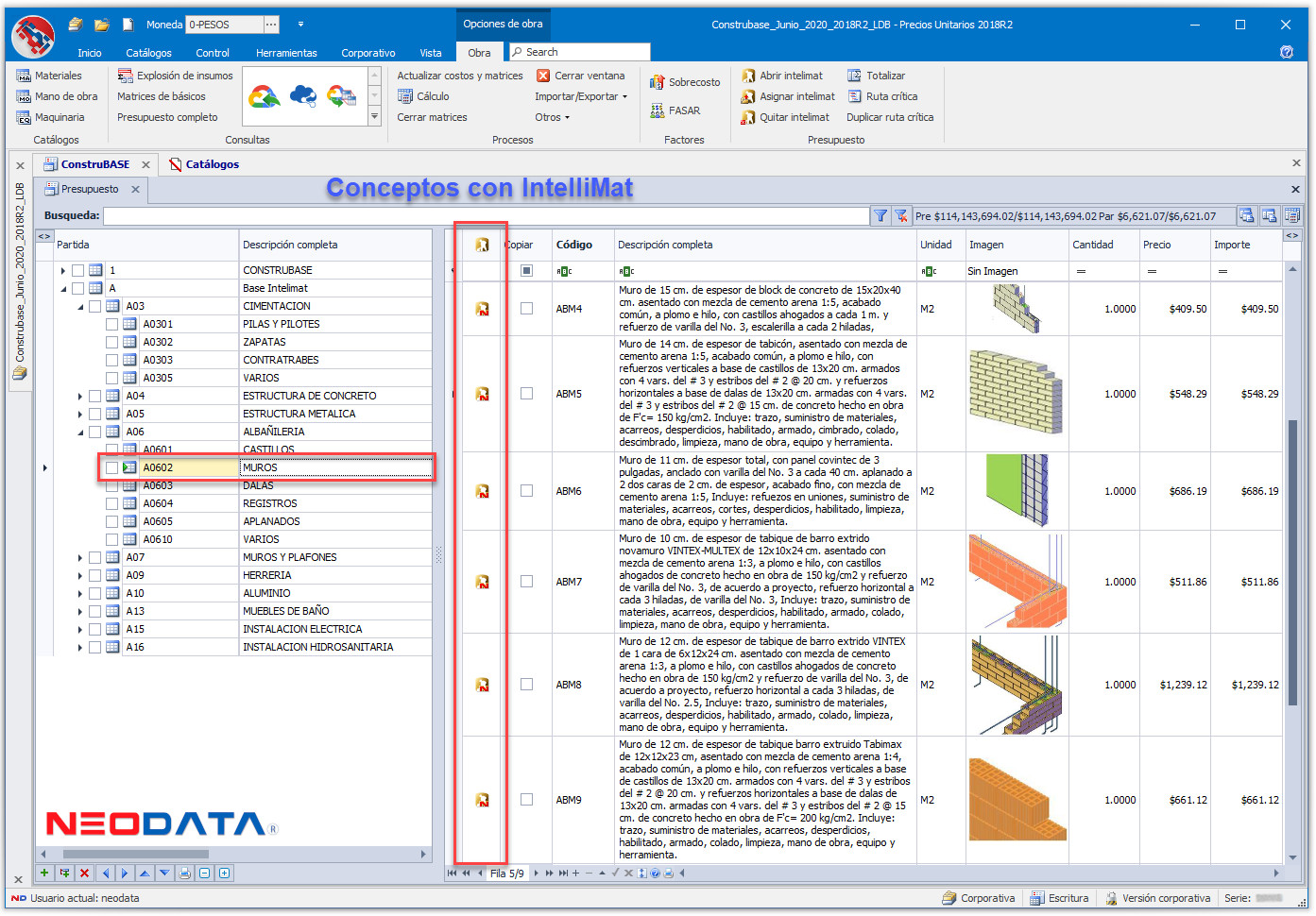The image size is (1316, 916).
Task: Switch to the Control ribbon tab
Action: point(213,53)
